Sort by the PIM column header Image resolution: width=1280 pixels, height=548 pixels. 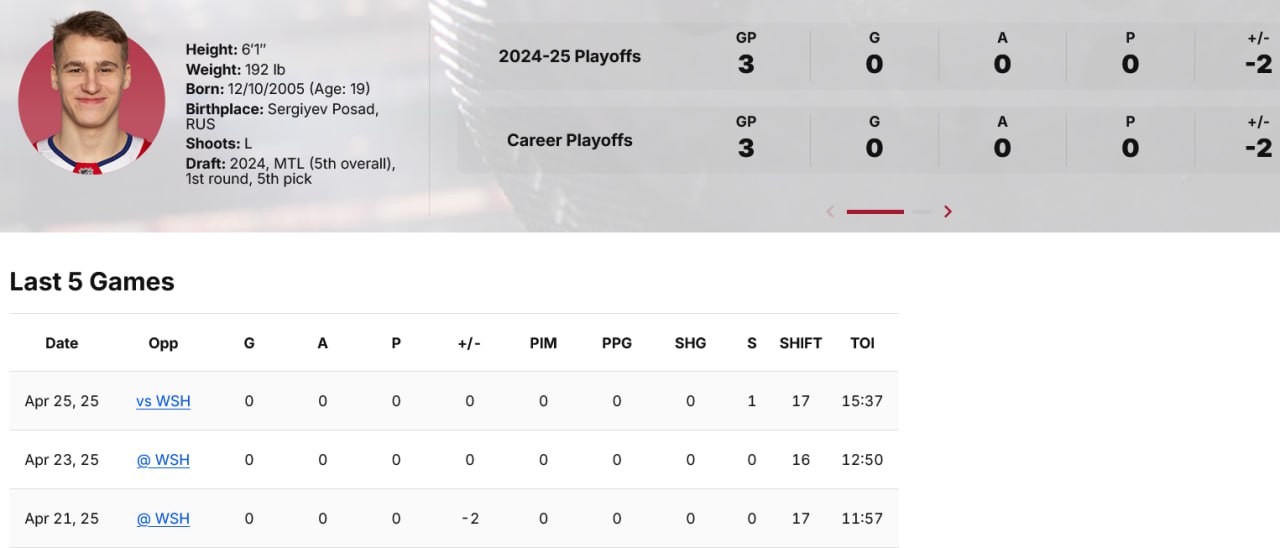[x=543, y=343]
